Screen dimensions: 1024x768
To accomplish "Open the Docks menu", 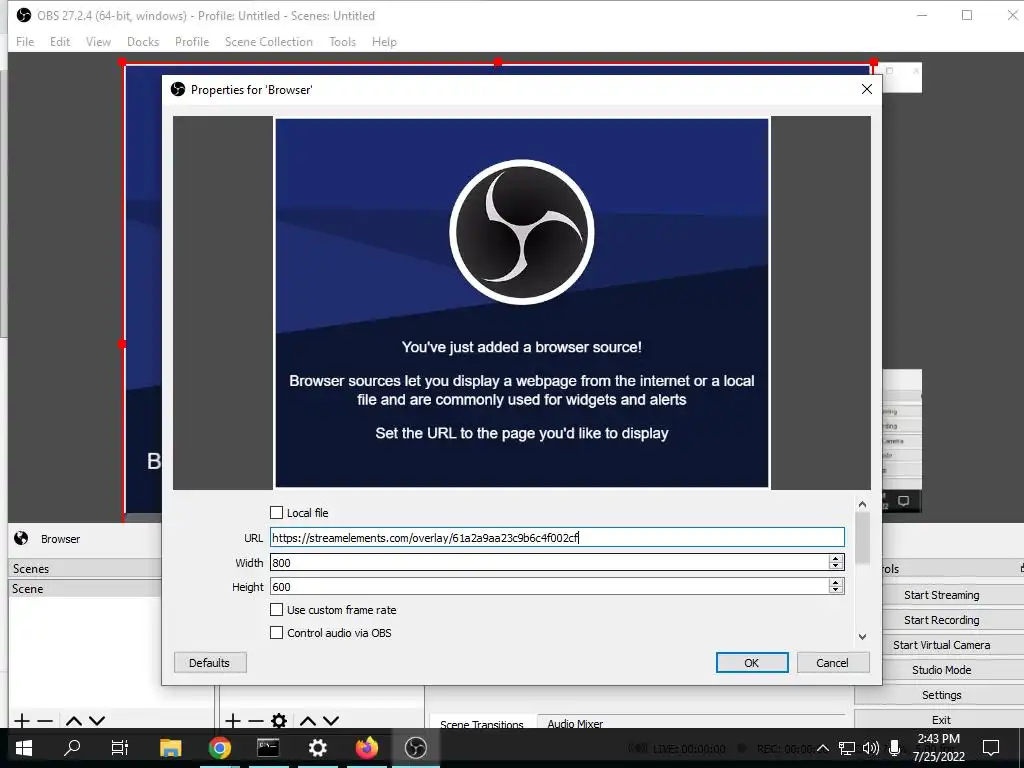I will [143, 42].
